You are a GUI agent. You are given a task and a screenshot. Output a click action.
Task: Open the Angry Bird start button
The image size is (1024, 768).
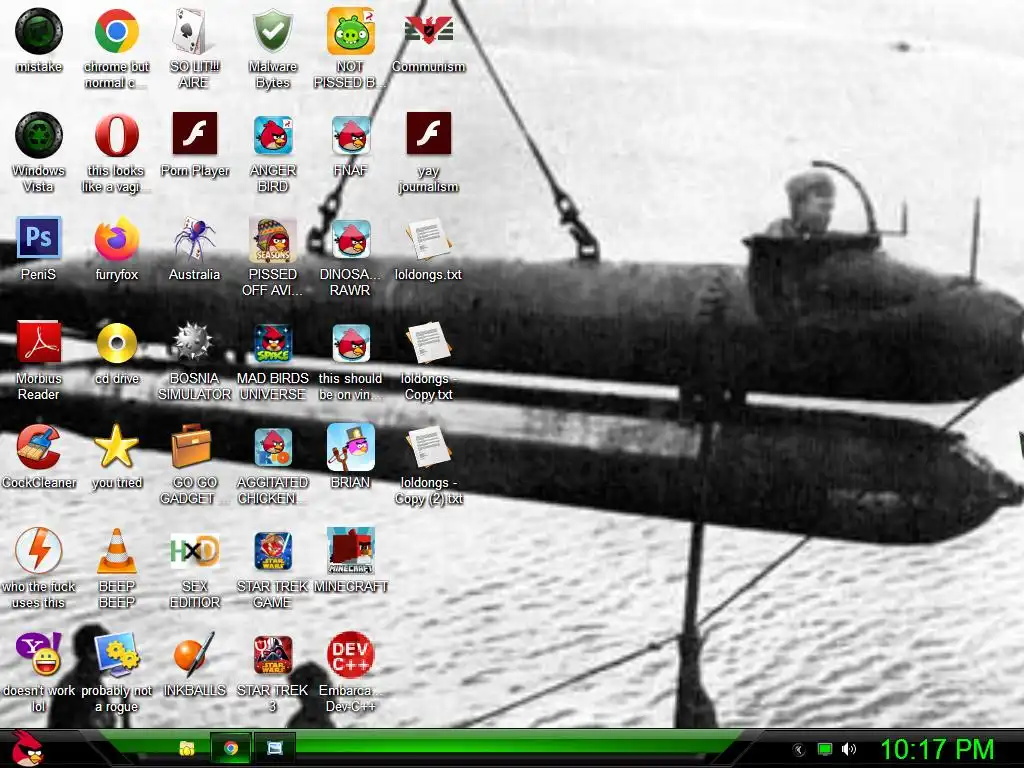point(27,748)
